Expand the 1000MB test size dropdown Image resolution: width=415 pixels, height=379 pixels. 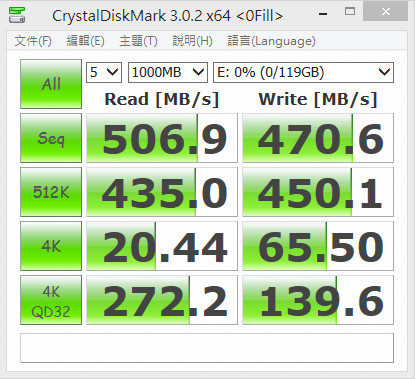[x=168, y=72]
